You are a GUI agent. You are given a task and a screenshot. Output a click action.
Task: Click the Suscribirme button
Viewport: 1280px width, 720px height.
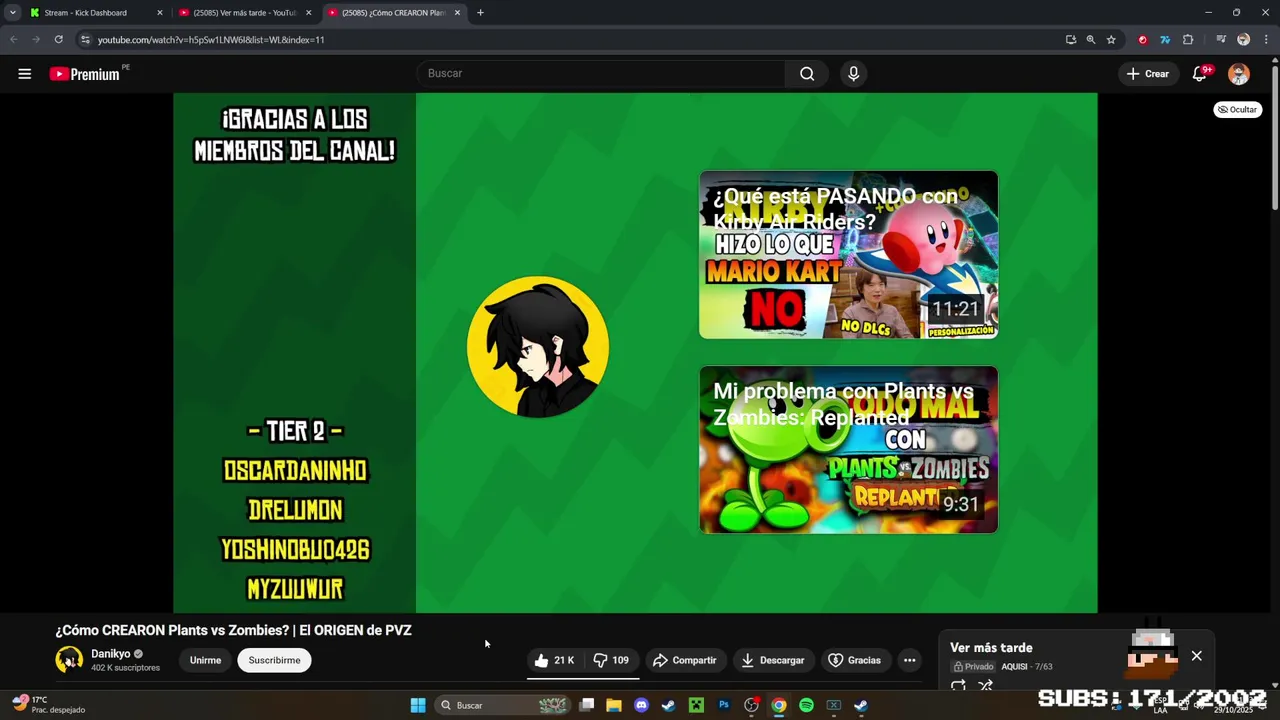coord(274,660)
